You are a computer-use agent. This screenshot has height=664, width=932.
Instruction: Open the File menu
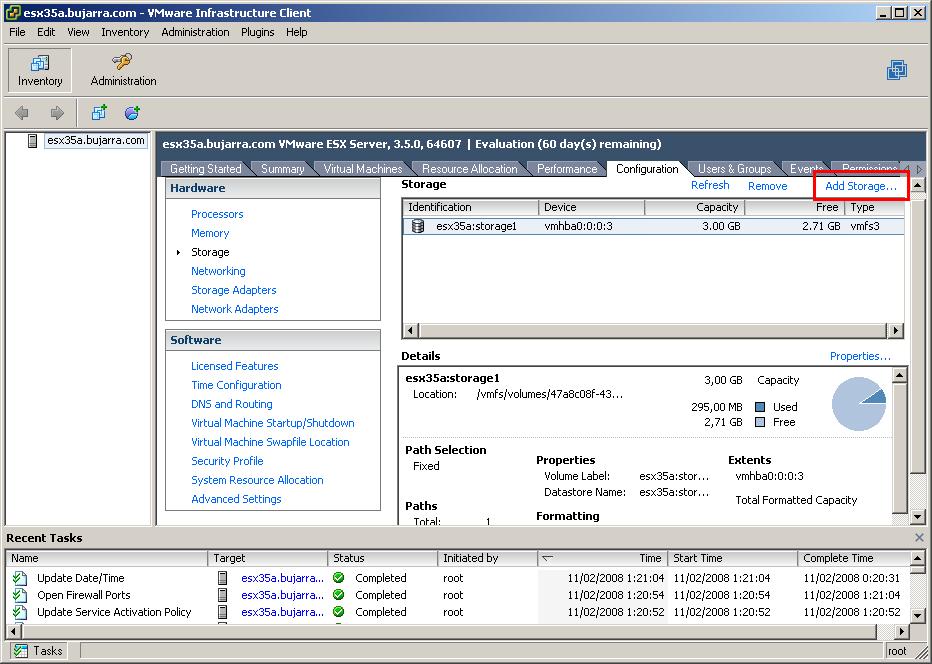click(17, 32)
